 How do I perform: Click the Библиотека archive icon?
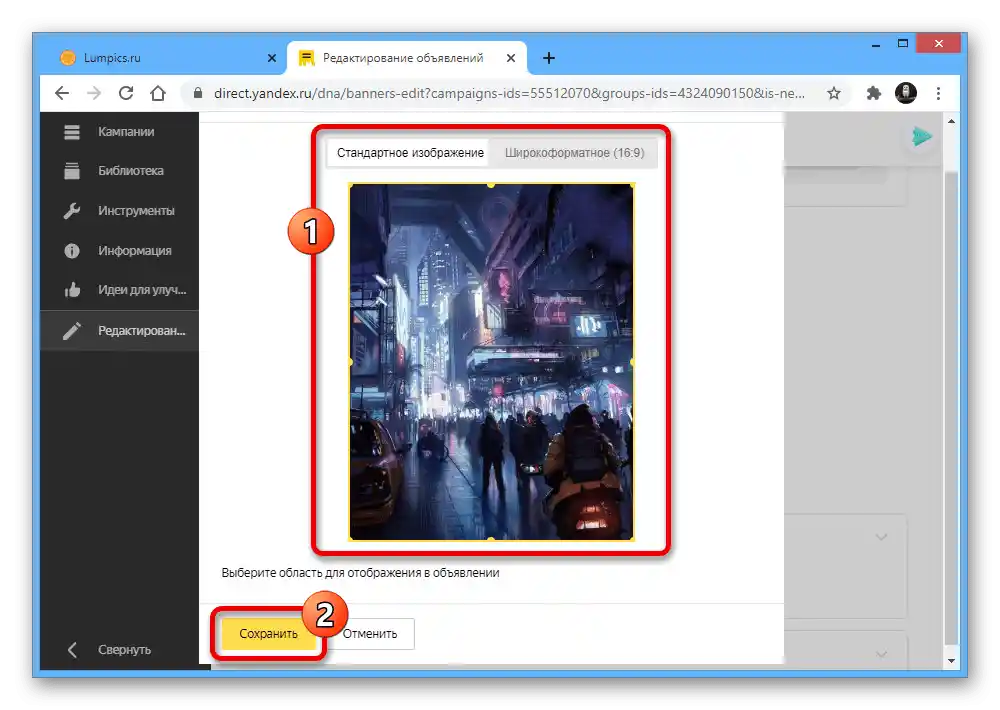pyautogui.click(x=72, y=171)
